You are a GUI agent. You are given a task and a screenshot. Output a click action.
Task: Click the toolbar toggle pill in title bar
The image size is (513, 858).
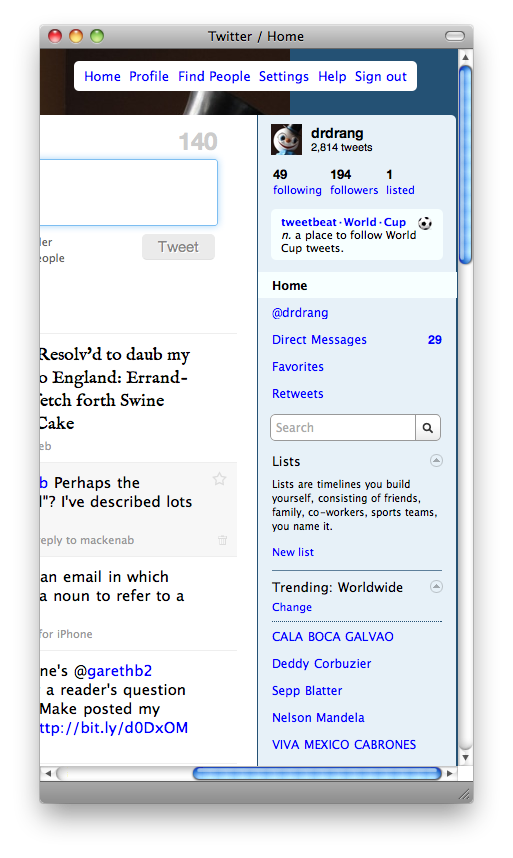pos(455,36)
